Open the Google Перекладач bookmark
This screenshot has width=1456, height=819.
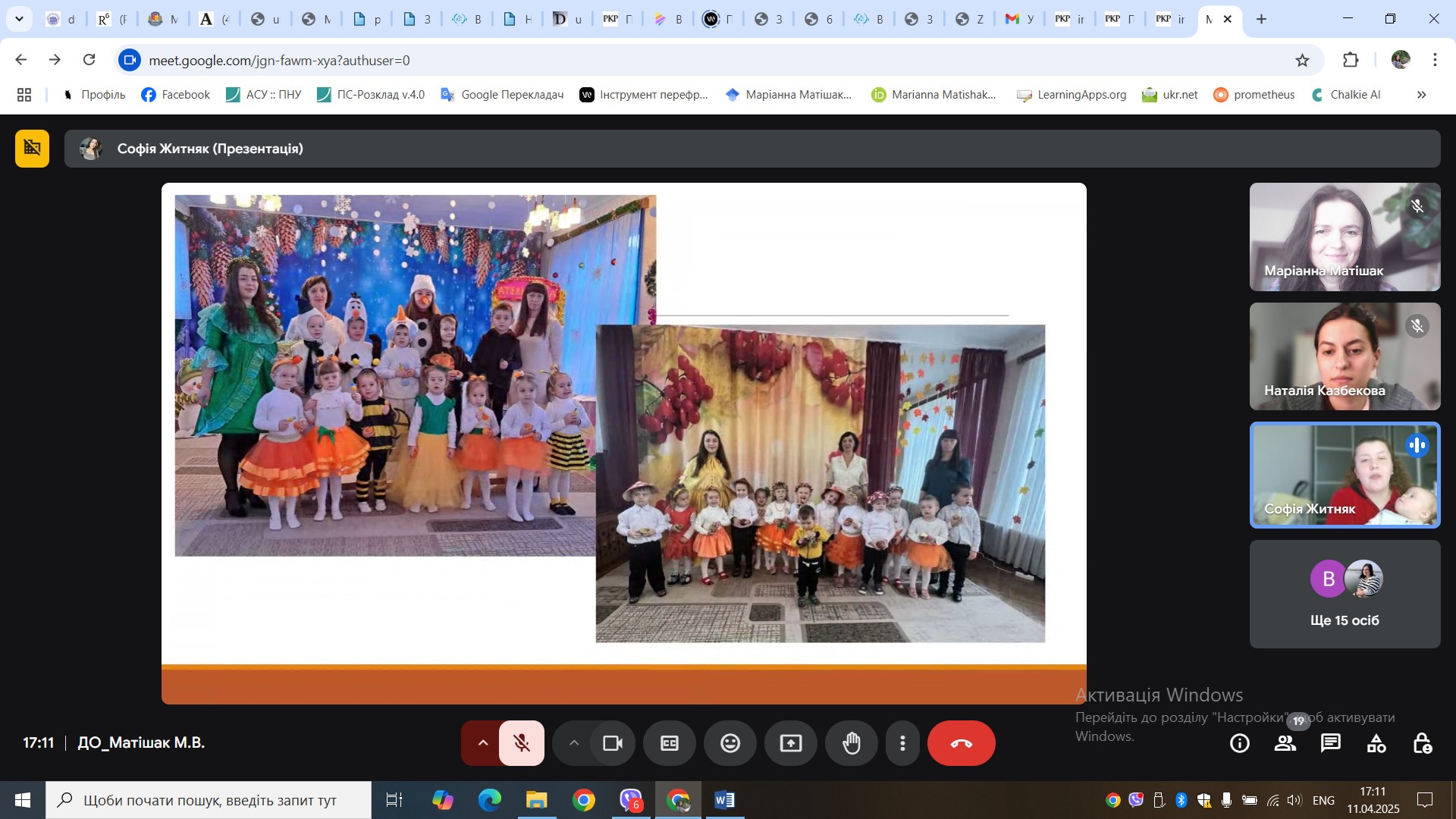502,95
